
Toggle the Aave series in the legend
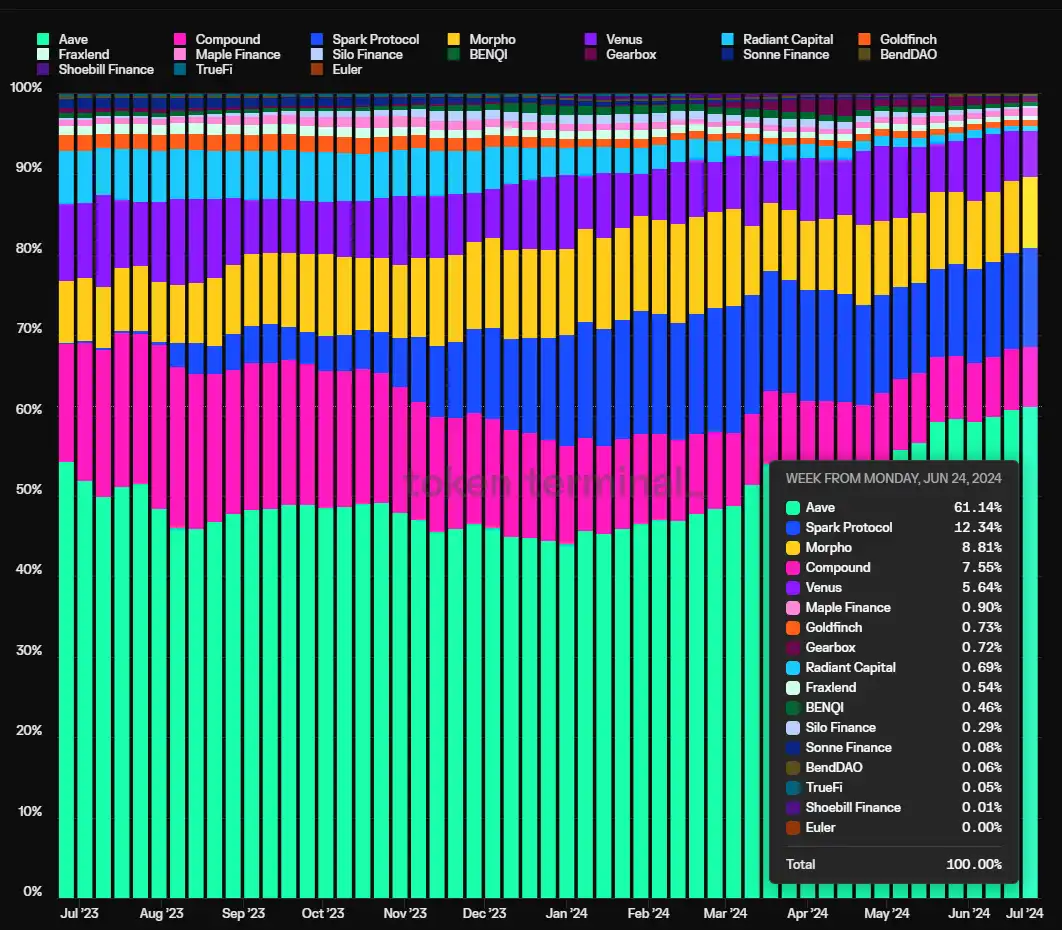(x=62, y=39)
